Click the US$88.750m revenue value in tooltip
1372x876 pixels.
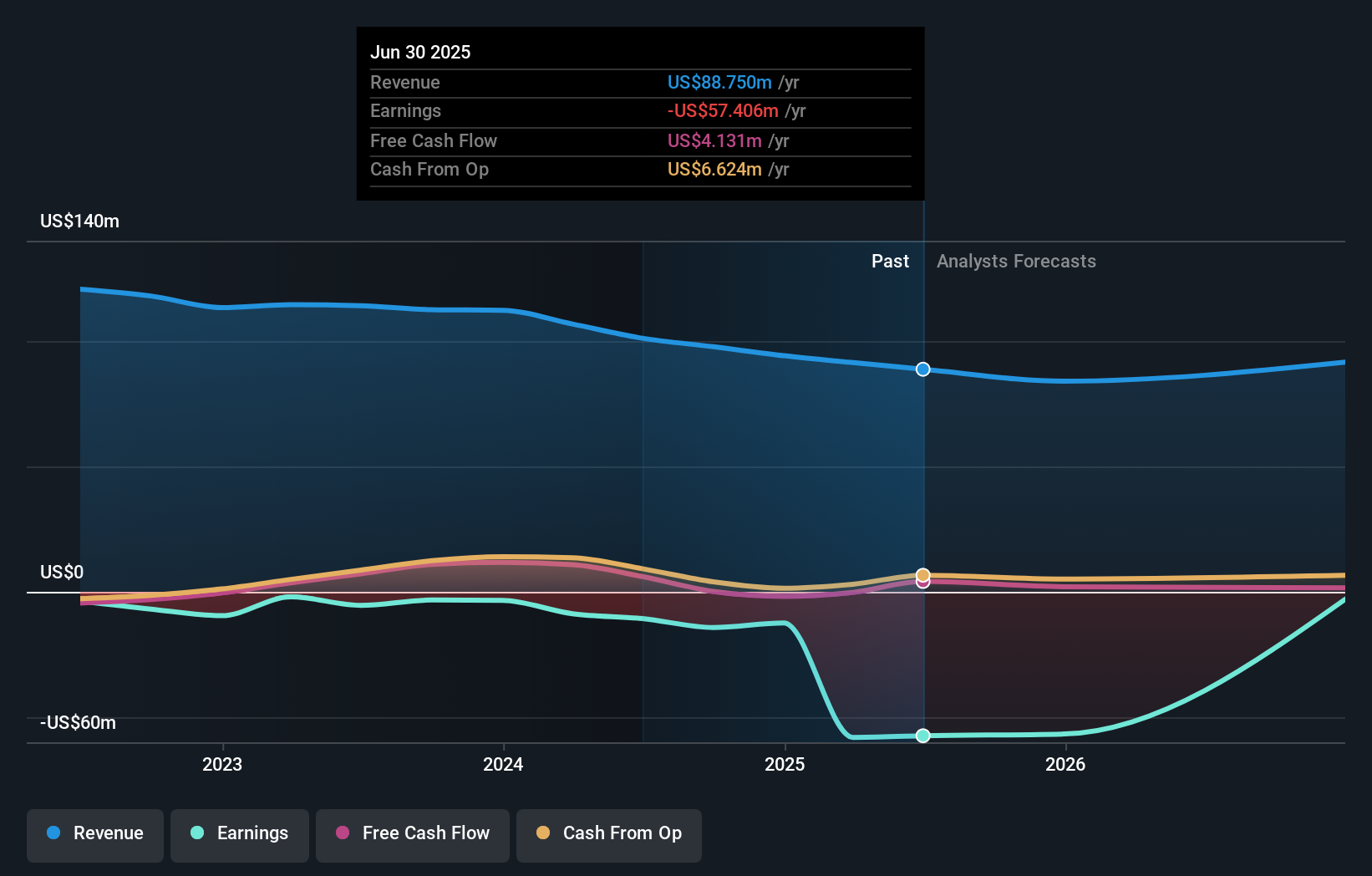(719, 82)
